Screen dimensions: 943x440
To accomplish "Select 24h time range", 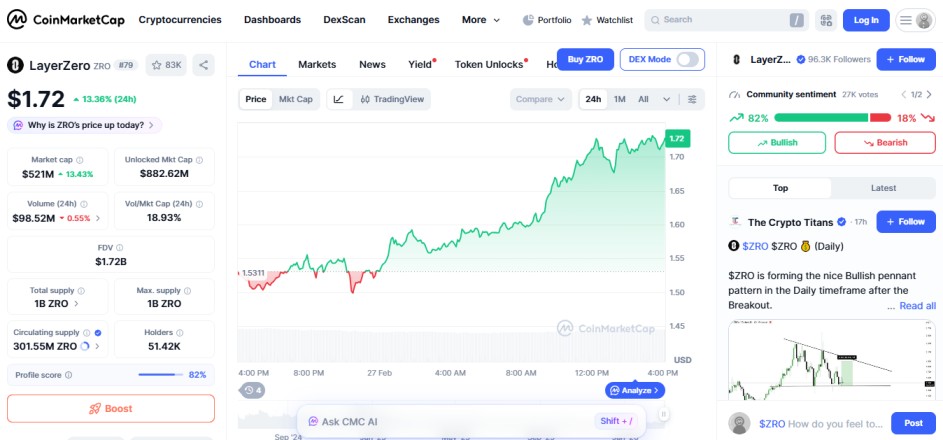I will (594, 99).
